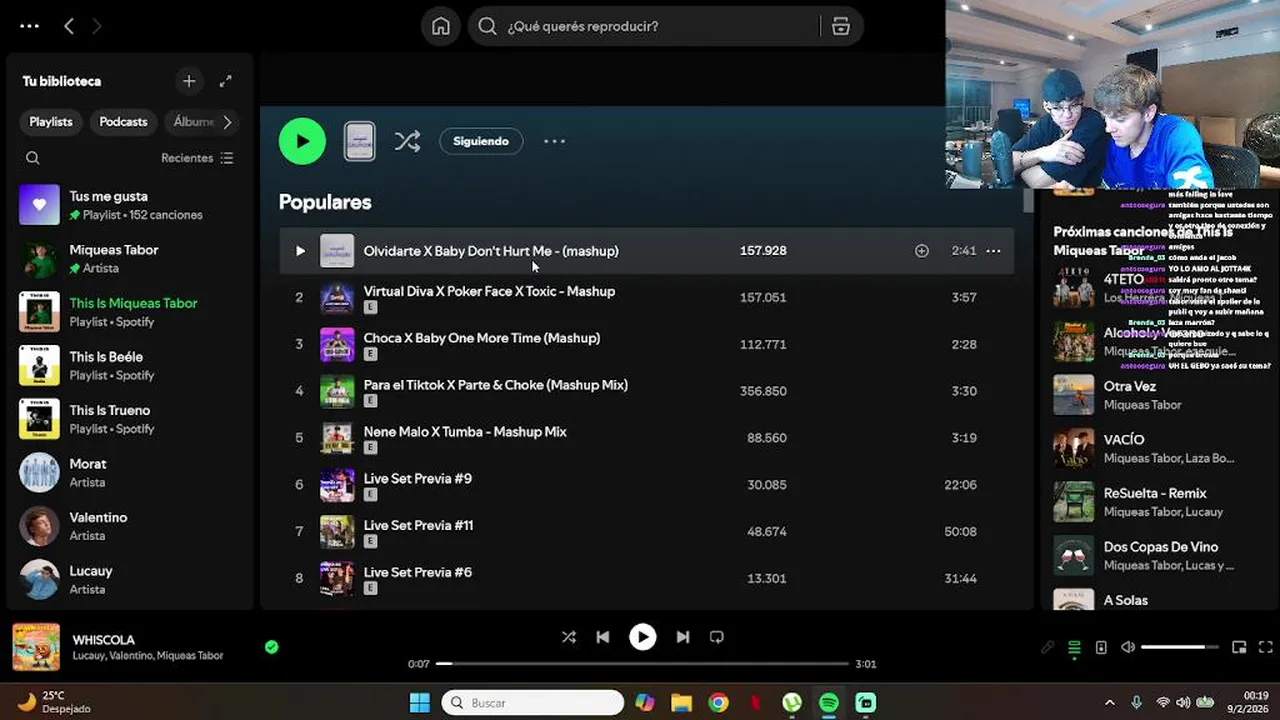Image resolution: width=1280 pixels, height=720 pixels.
Task: Select Live Set Previa #9 track
Action: pyautogui.click(x=647, y=485)
